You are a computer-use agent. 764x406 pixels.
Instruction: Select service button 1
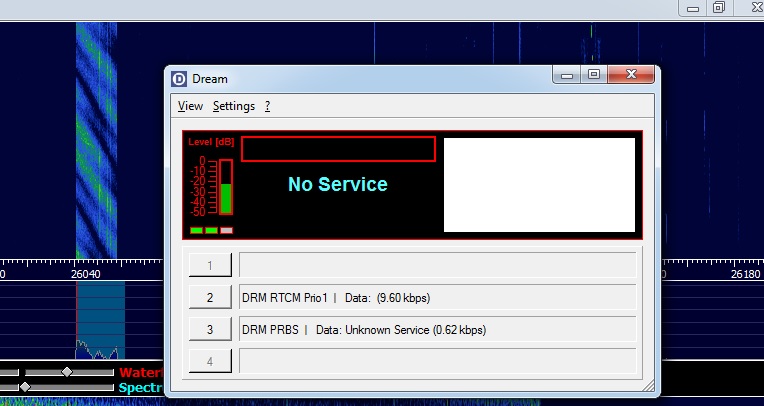(x=210, y=265)
